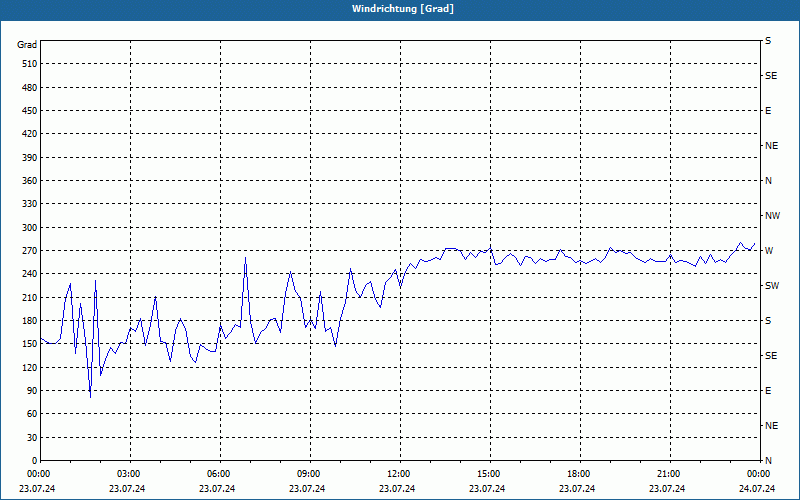Image resolution: width=800 pixels, height=500 pixels.
Task: Click the 24.07.24 date label
Action: click(x=757, y=488)
